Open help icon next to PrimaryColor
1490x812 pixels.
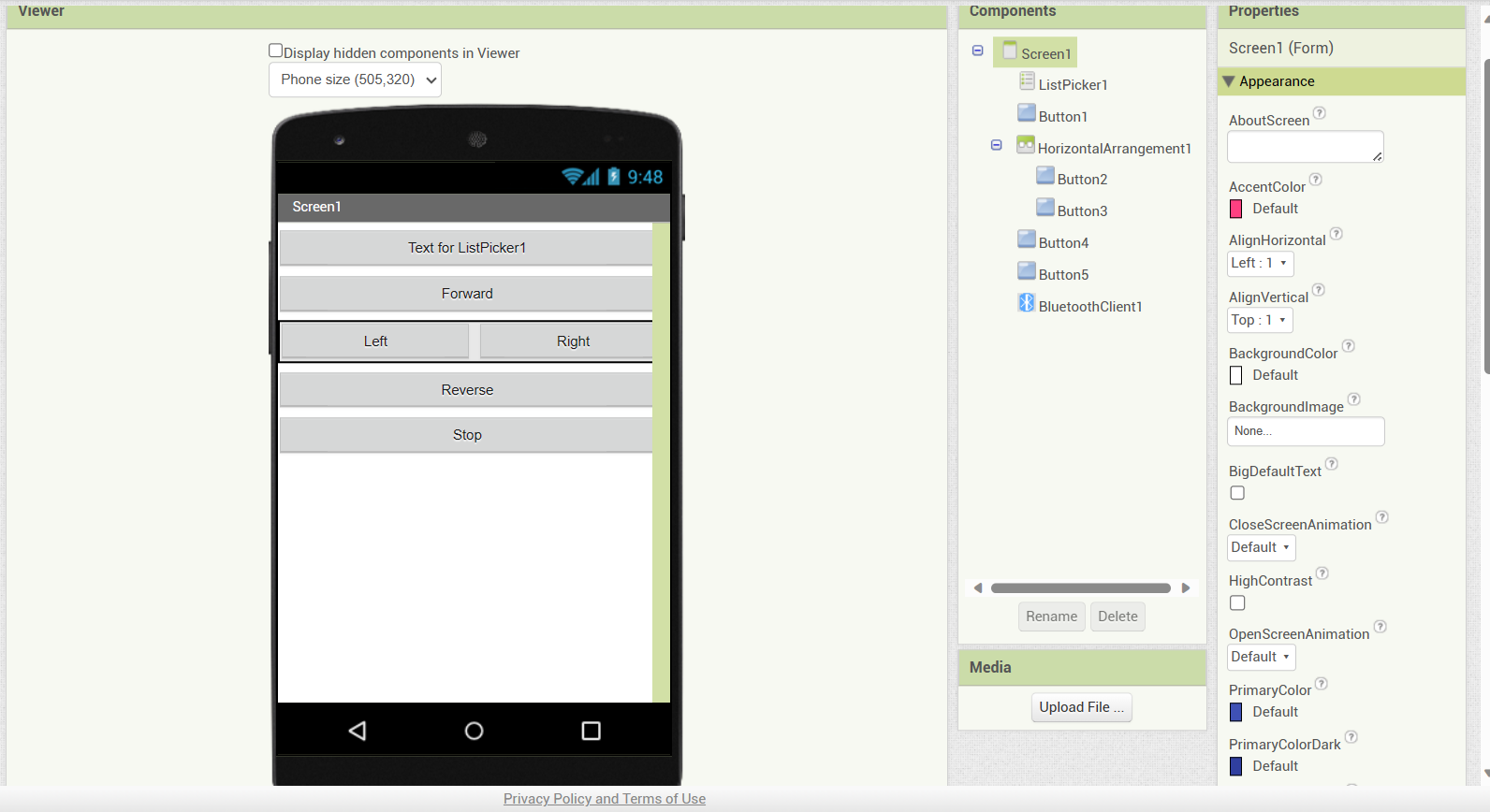[x=1322, y=684]
